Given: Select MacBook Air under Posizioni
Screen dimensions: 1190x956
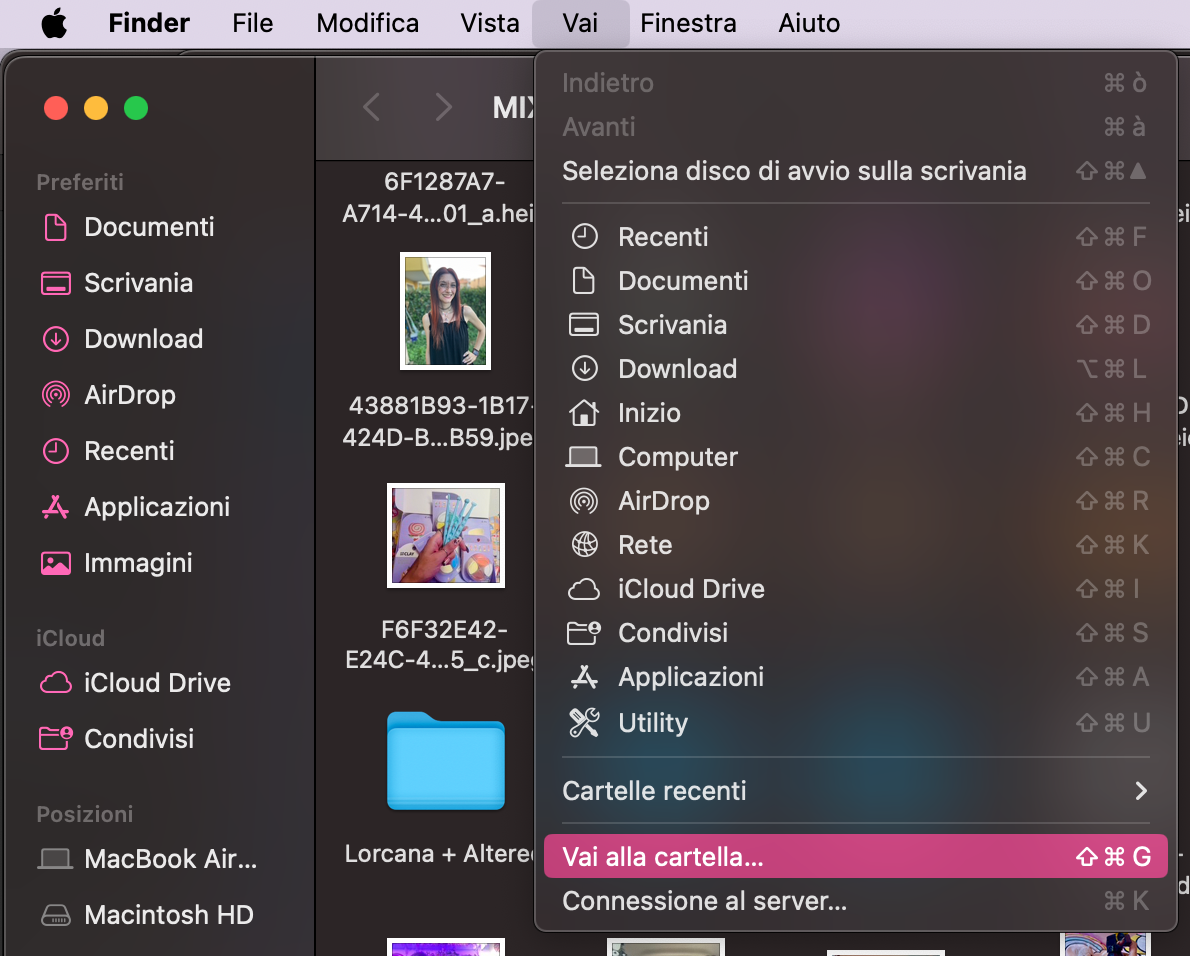Looking at the screenshot, I should point(160,859).
